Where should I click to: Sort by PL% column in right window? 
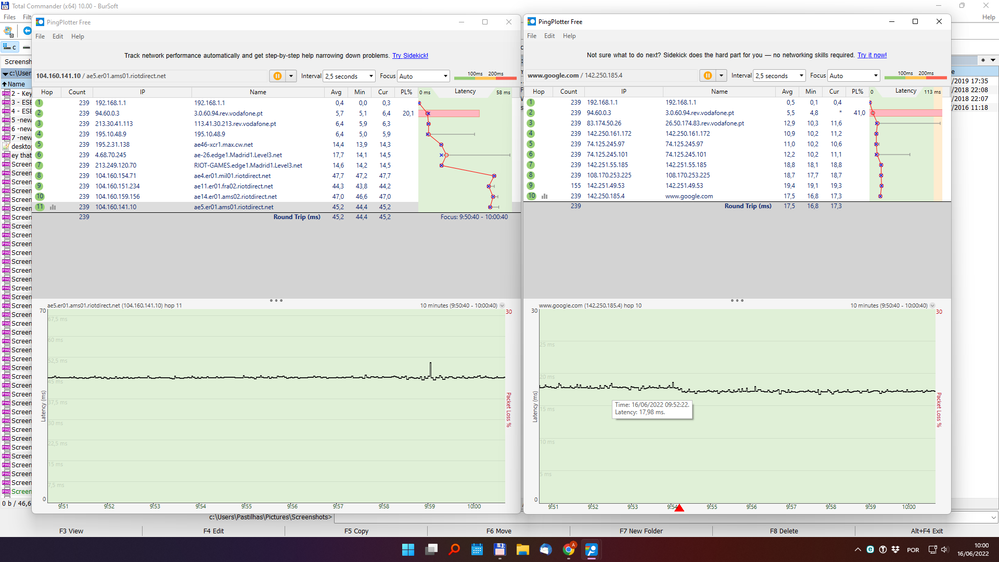pyautogui.click(x=856, y=91)
